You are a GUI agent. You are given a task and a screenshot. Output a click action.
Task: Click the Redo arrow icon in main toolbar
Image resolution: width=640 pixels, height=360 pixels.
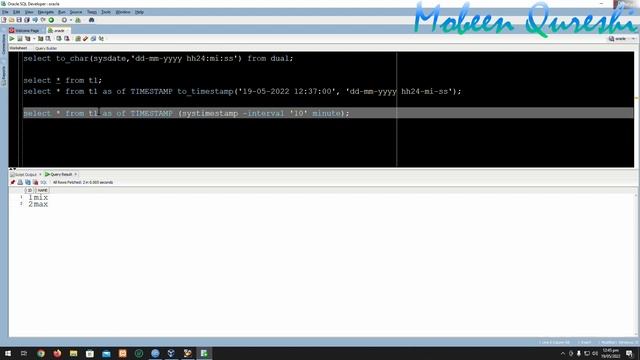pos(43,20)
